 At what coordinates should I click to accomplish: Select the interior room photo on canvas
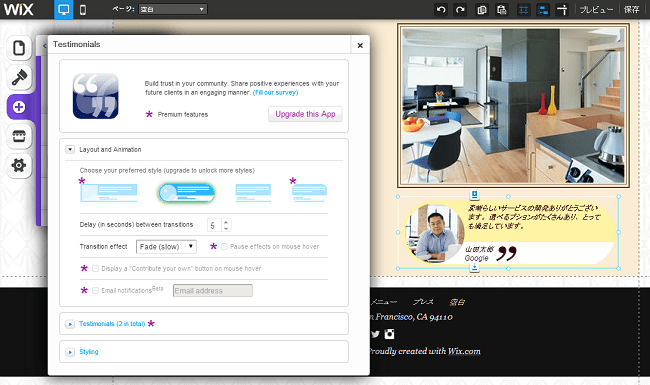513,105
